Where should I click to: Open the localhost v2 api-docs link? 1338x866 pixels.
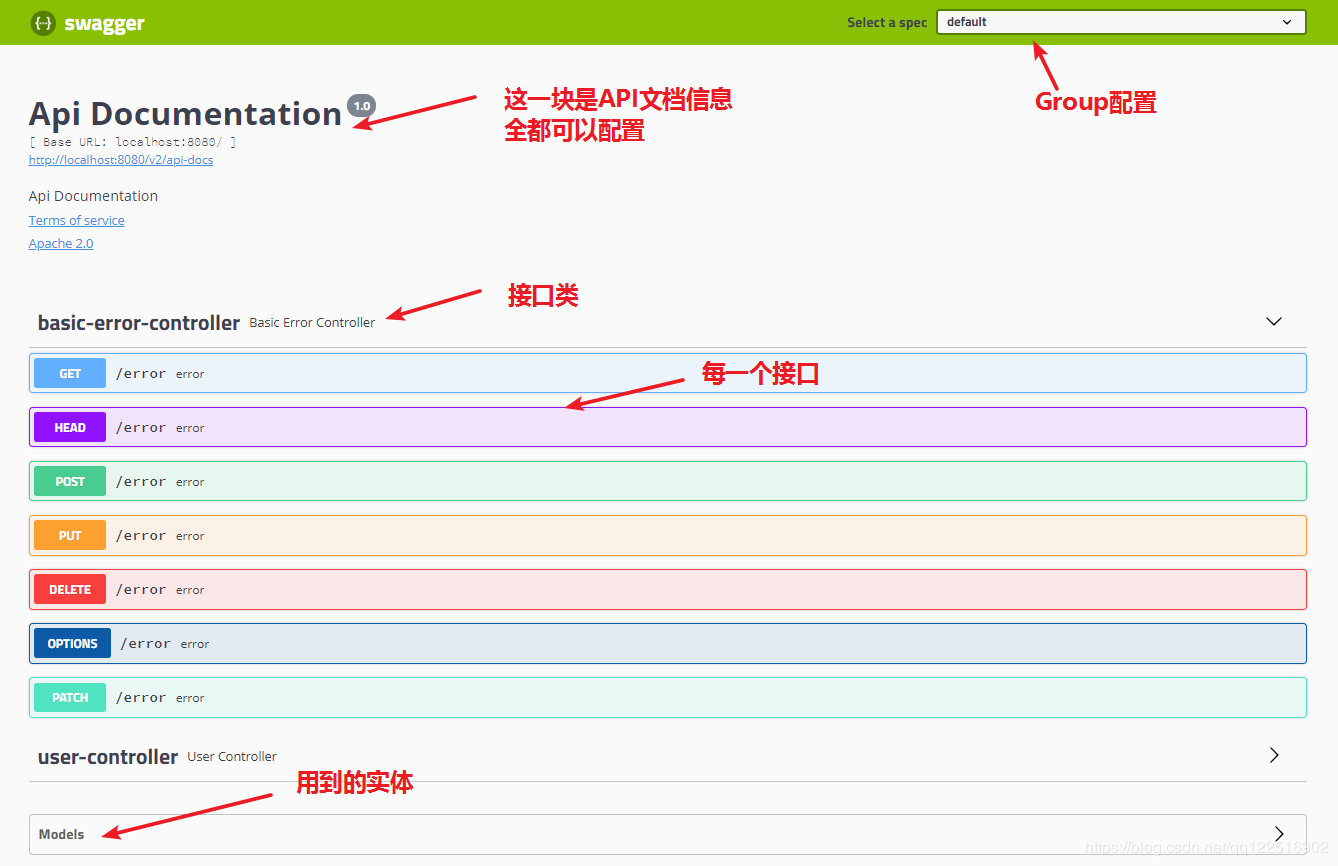(x=121, y=160)
